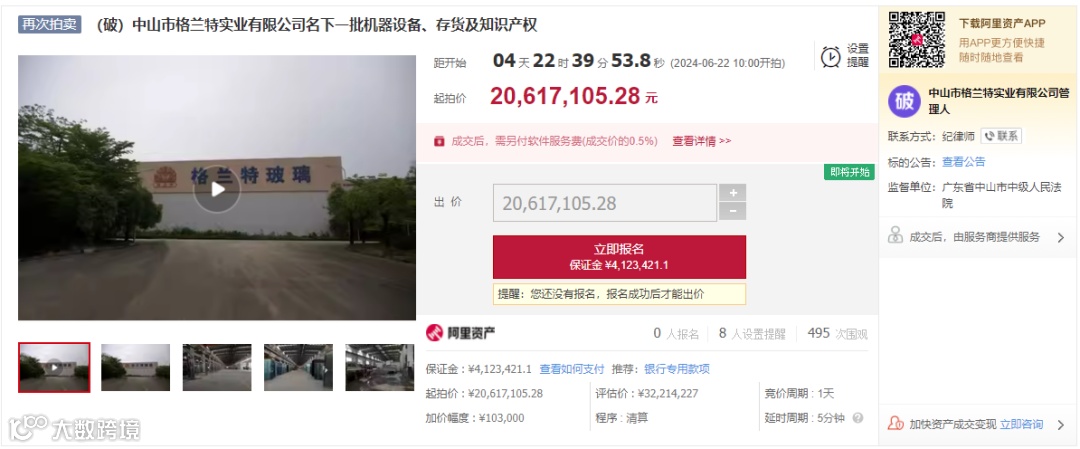Select the fourth thumbnail with green machines
This screenshot has height=449, width=1080.
point(298,368)
